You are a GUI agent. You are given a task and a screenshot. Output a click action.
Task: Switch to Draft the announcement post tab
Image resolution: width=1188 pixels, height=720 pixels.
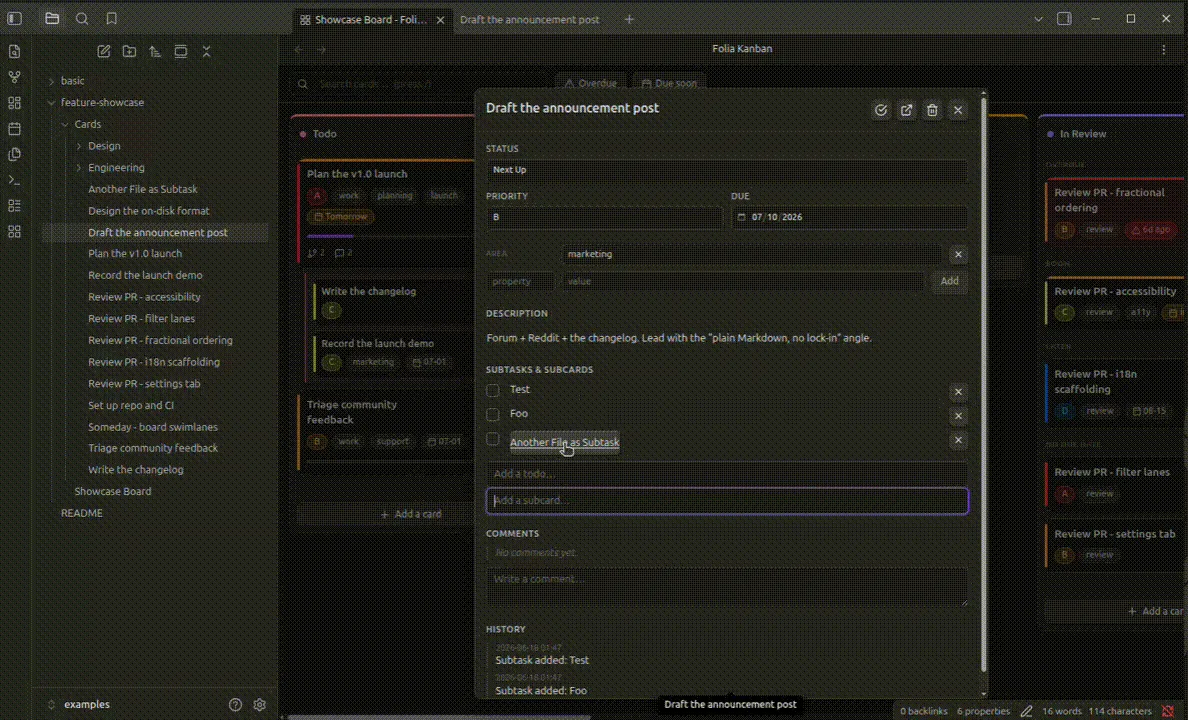pyautogui.click(x=530, y=20)
